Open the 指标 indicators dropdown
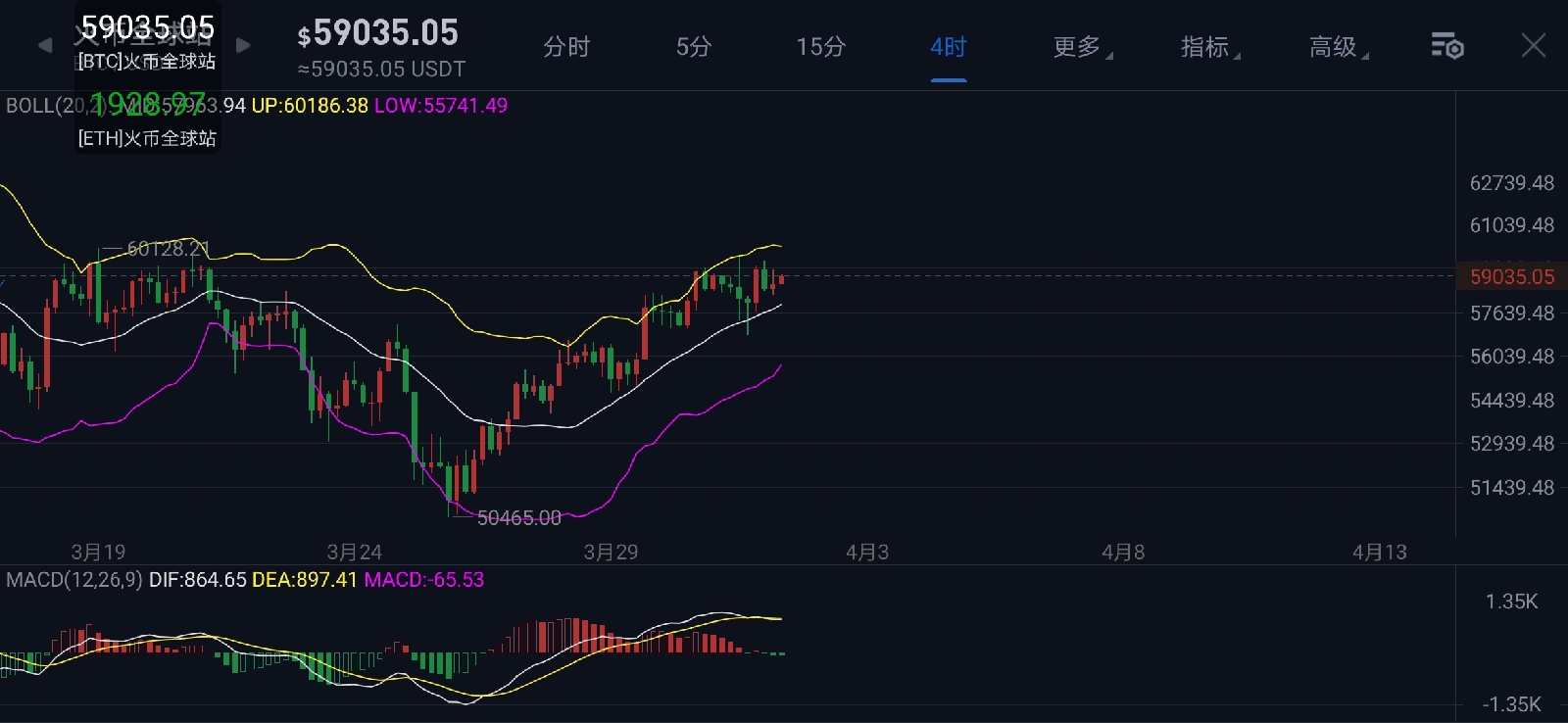The height and width of the screenshot is (723, 1568). point(1207,47)
